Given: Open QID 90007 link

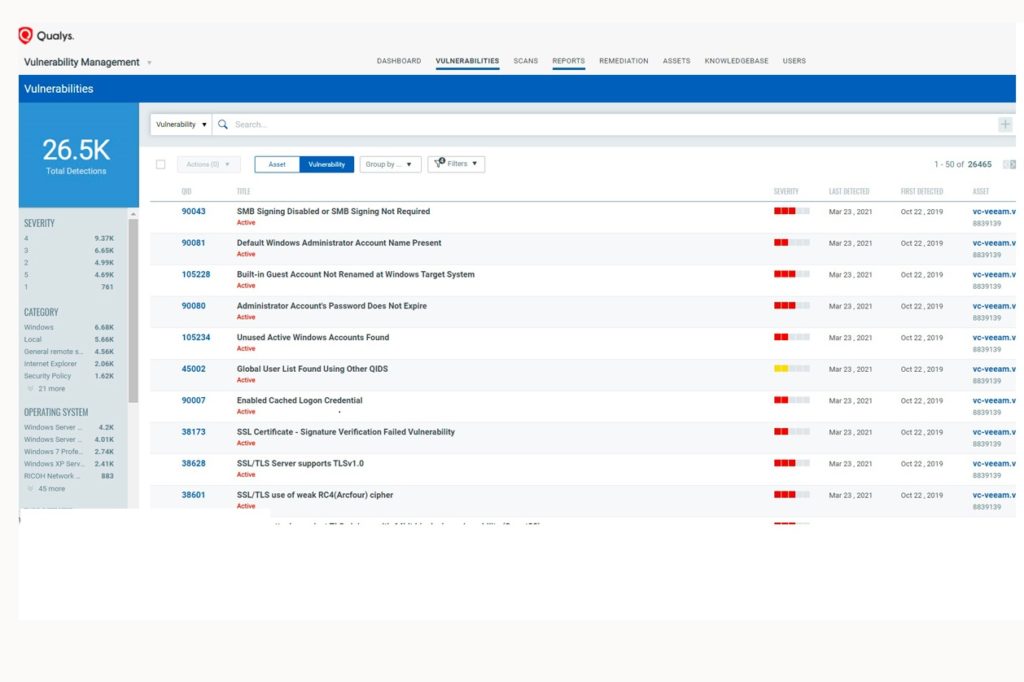Looking at the screenshot, I should (193, 400).
